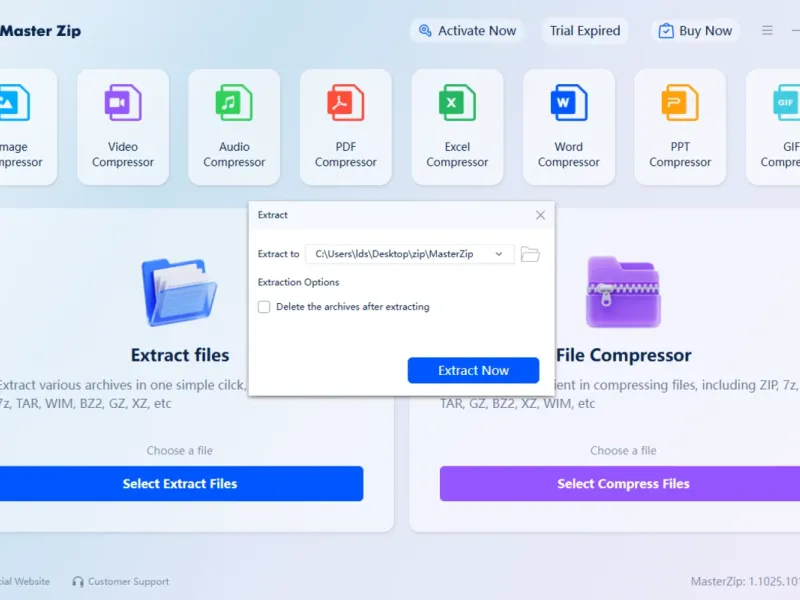The height and width of the screenshot is (600, 800).
Task: Open the Video Compressor tool
Action: point(123,127)
